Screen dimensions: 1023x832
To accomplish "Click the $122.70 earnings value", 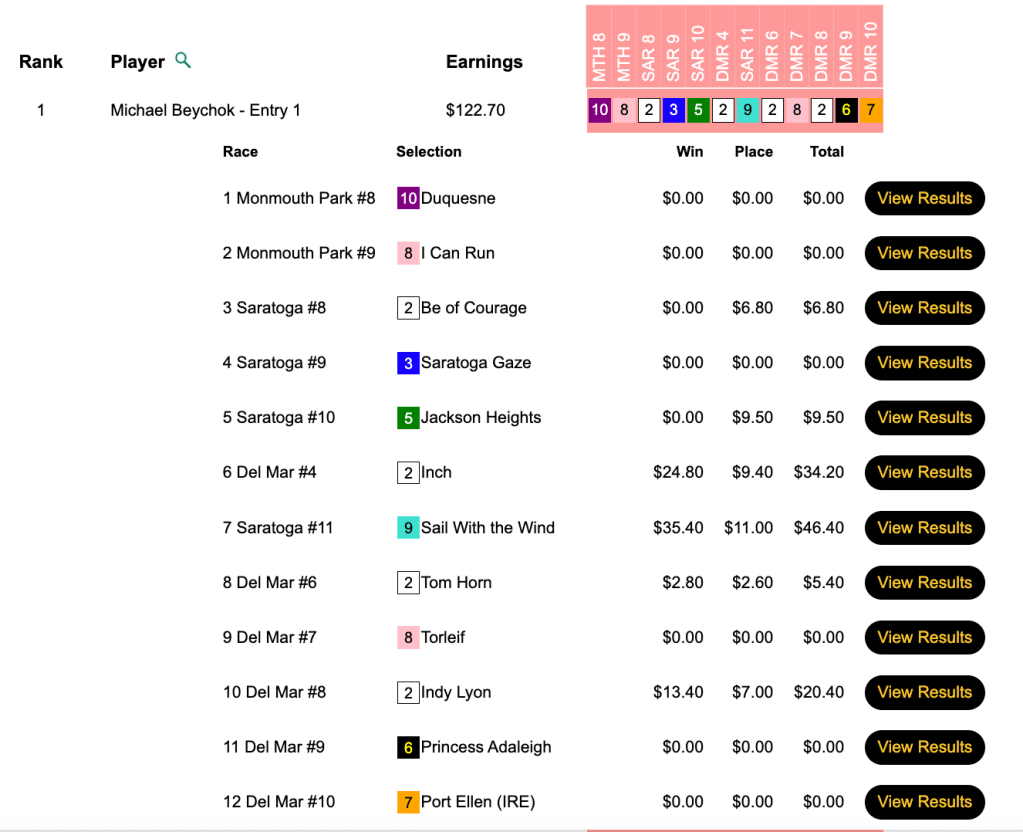I will coord(475,110).
